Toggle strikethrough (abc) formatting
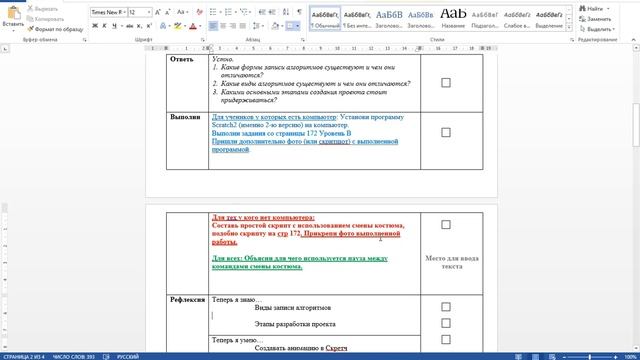 click(130, 26)
